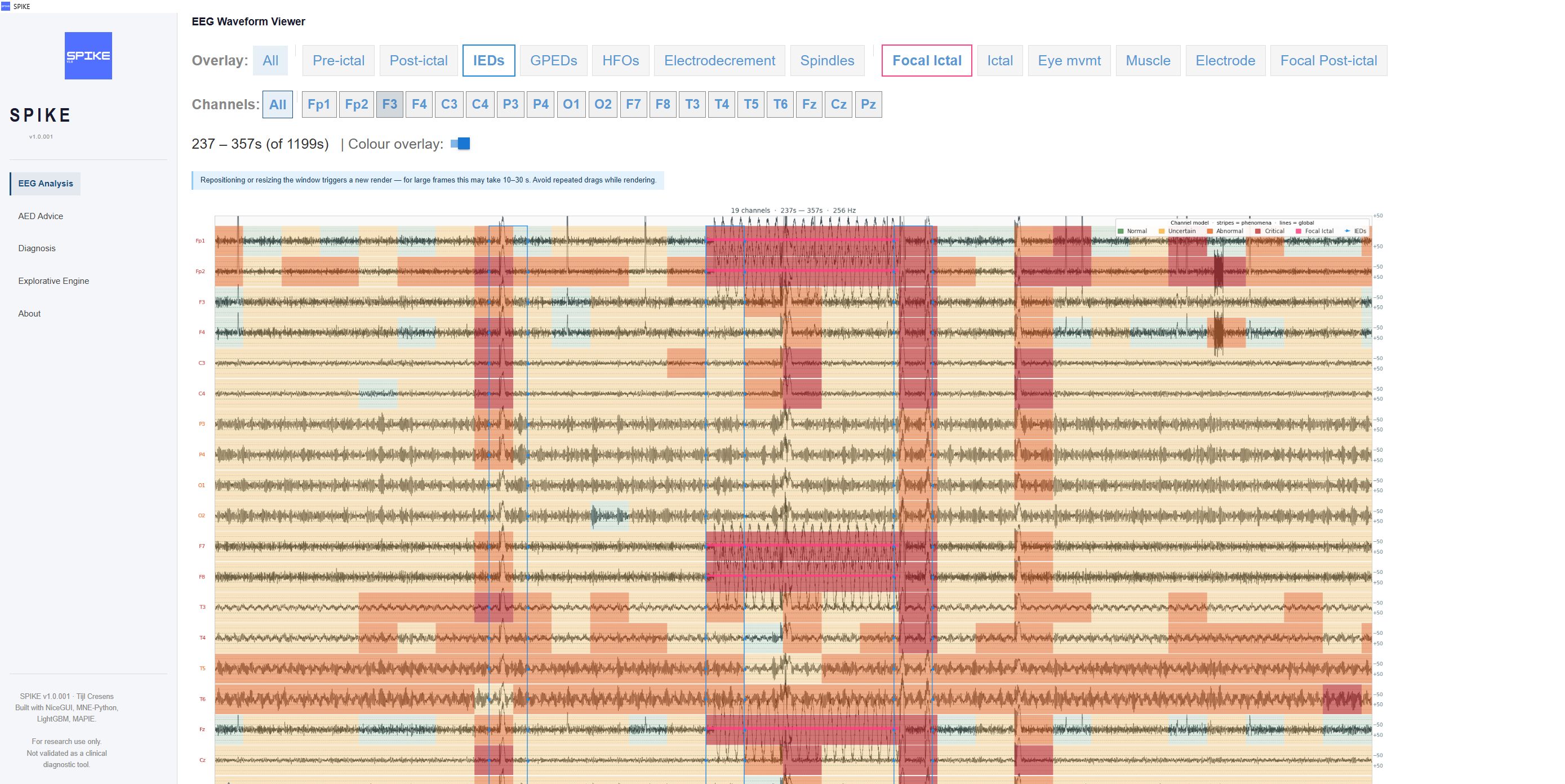The image size is (1565, 784).
Task: Select channel F8
Action: (x=663, y=104)
